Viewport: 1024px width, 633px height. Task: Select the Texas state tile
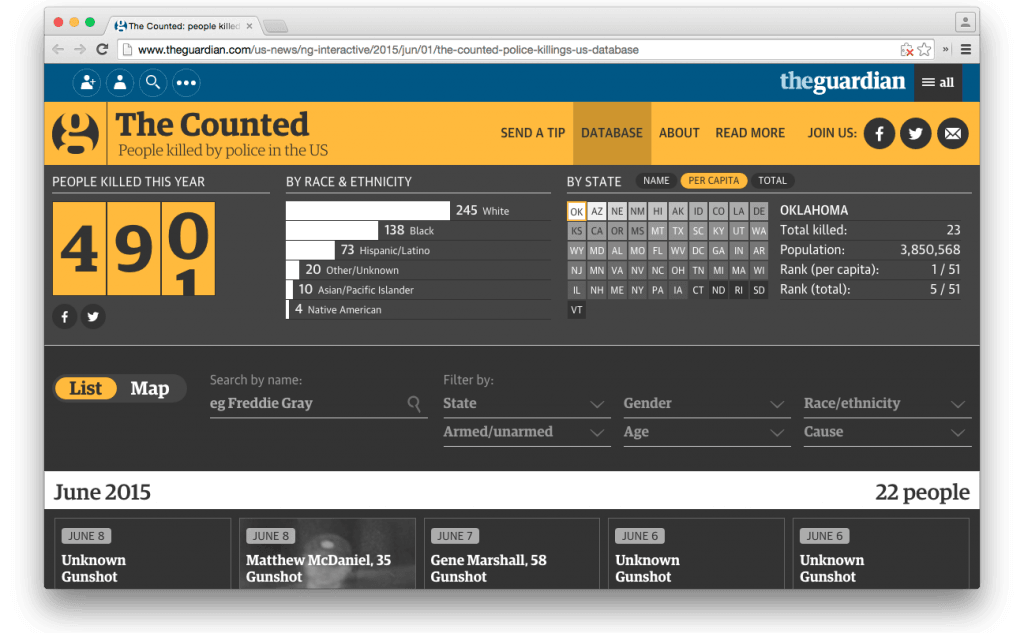click(x=678, y=231)
